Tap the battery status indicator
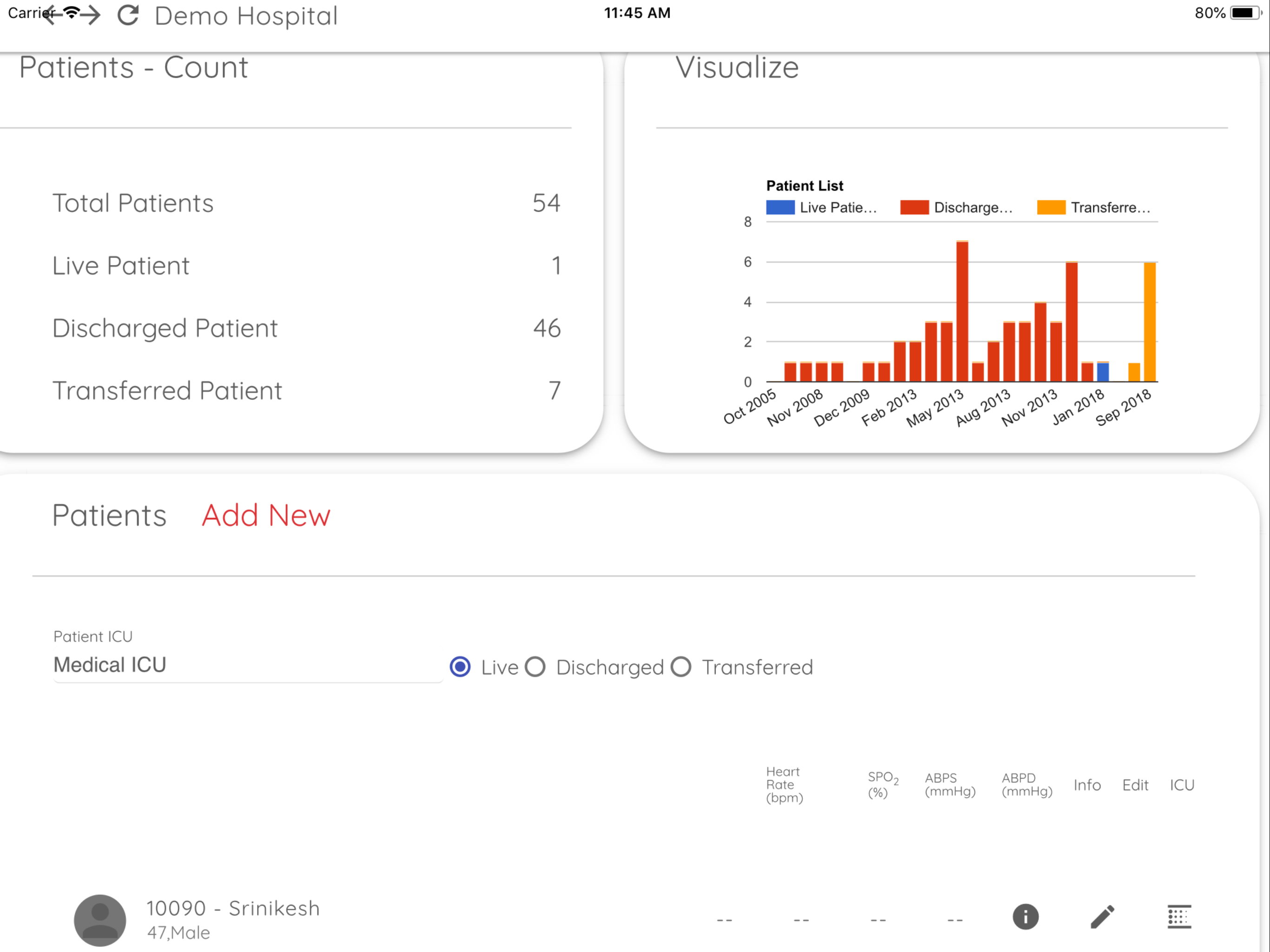The image size is (1270, 952). (1244, 13)
